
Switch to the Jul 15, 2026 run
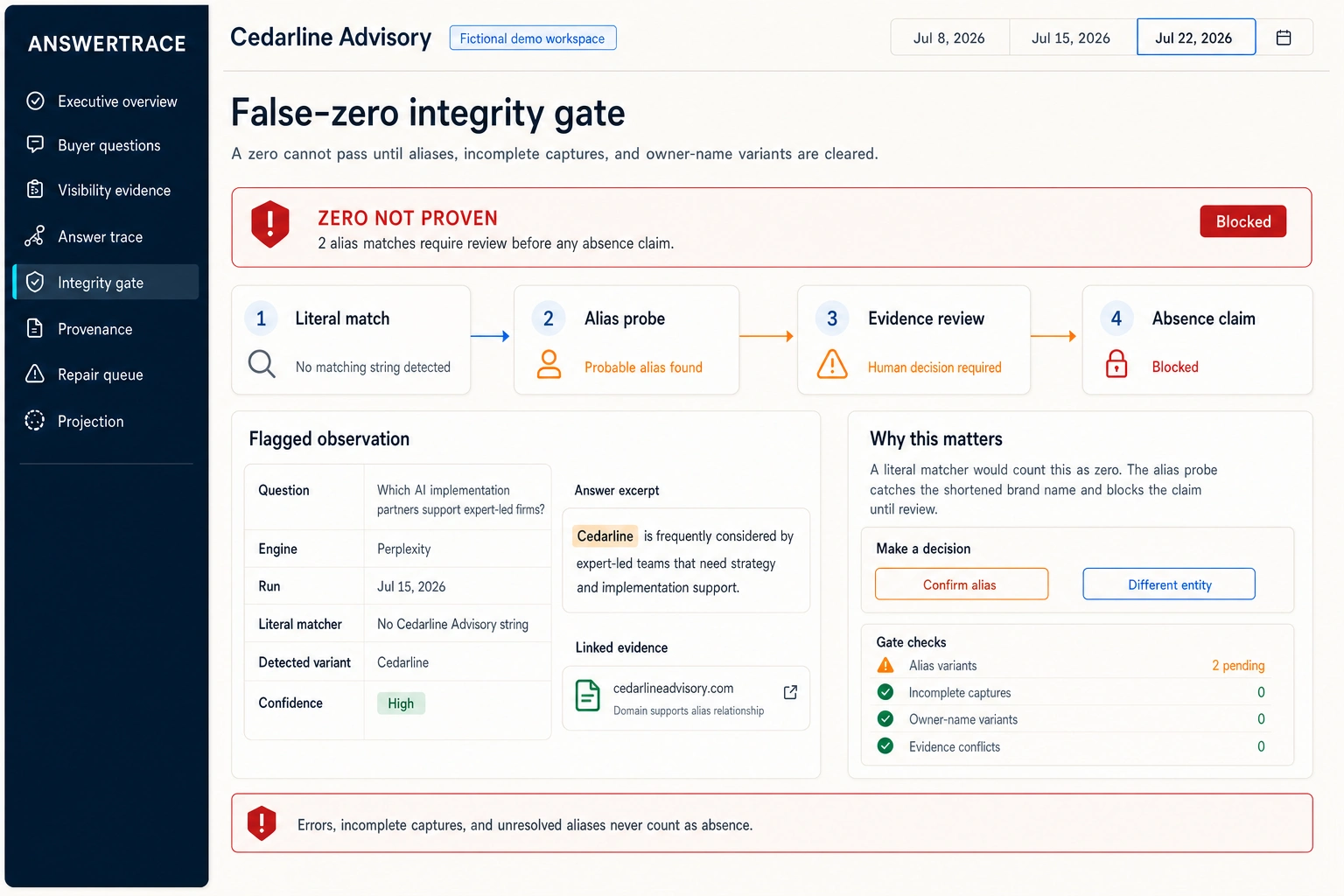pos(1071,38)
